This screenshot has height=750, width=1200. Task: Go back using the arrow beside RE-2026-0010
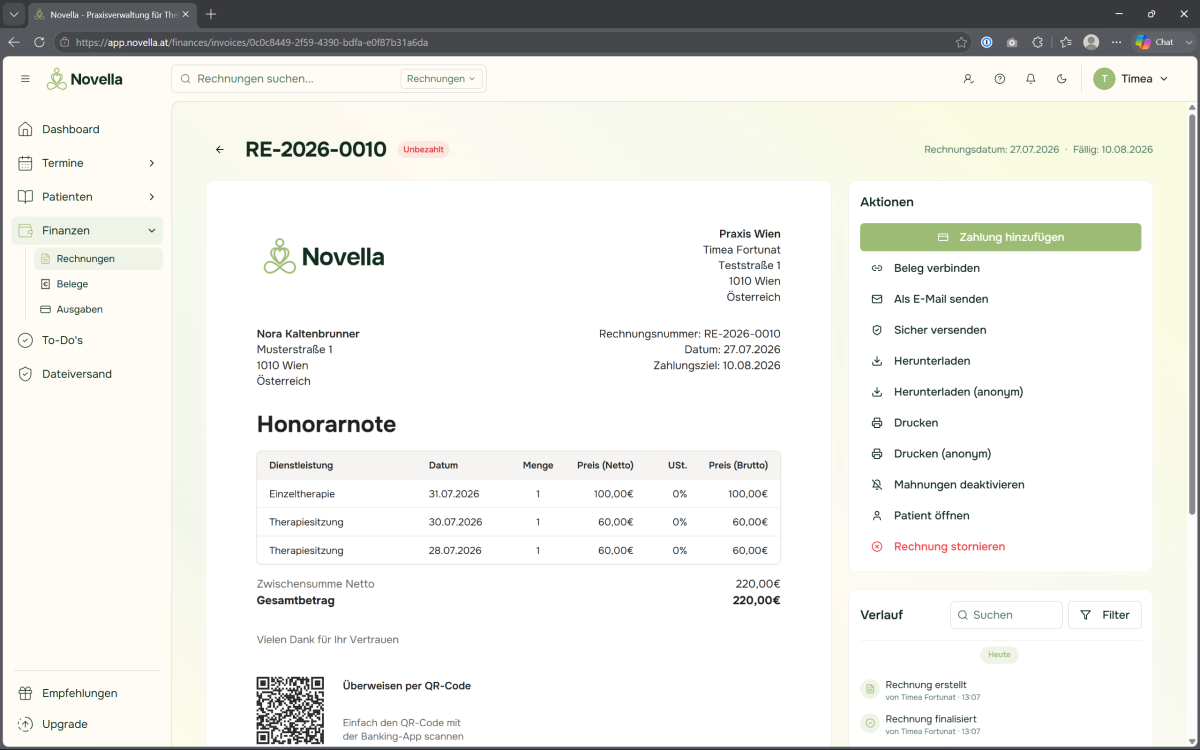click(220, 150)
